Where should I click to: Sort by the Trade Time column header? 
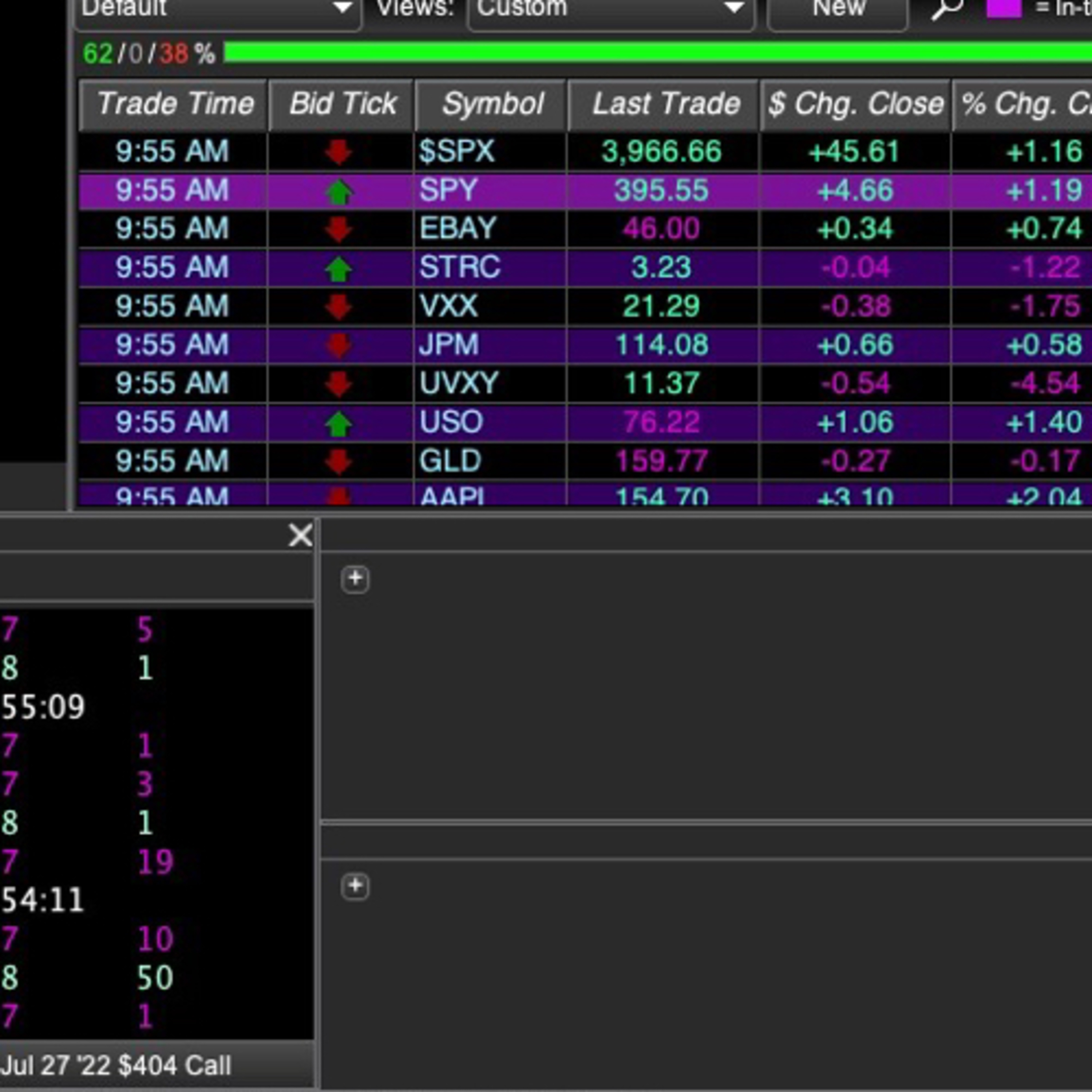173,105
